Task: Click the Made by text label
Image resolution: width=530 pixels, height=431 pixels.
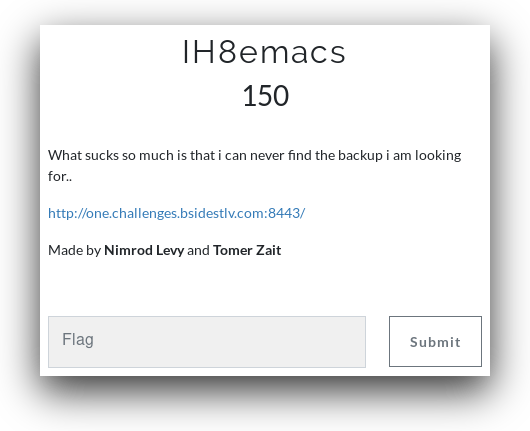Action: pos(74,250)
